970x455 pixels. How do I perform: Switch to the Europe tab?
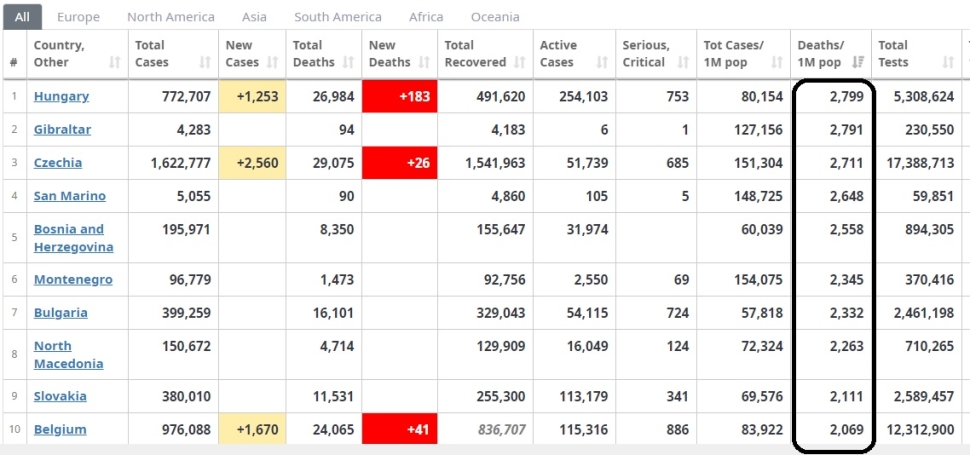pos(79,17)
